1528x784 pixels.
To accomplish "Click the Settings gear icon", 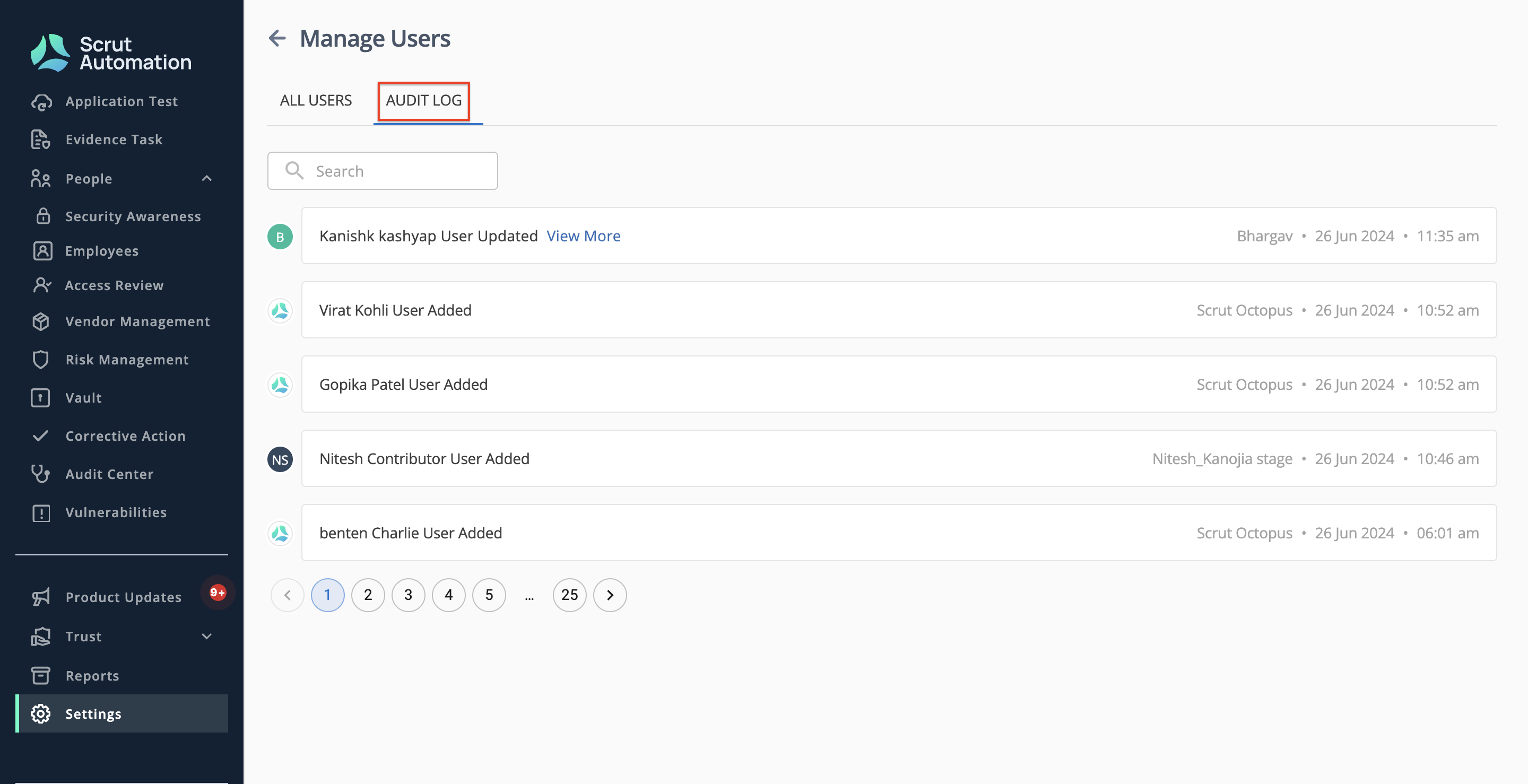I will coord(41,713).
